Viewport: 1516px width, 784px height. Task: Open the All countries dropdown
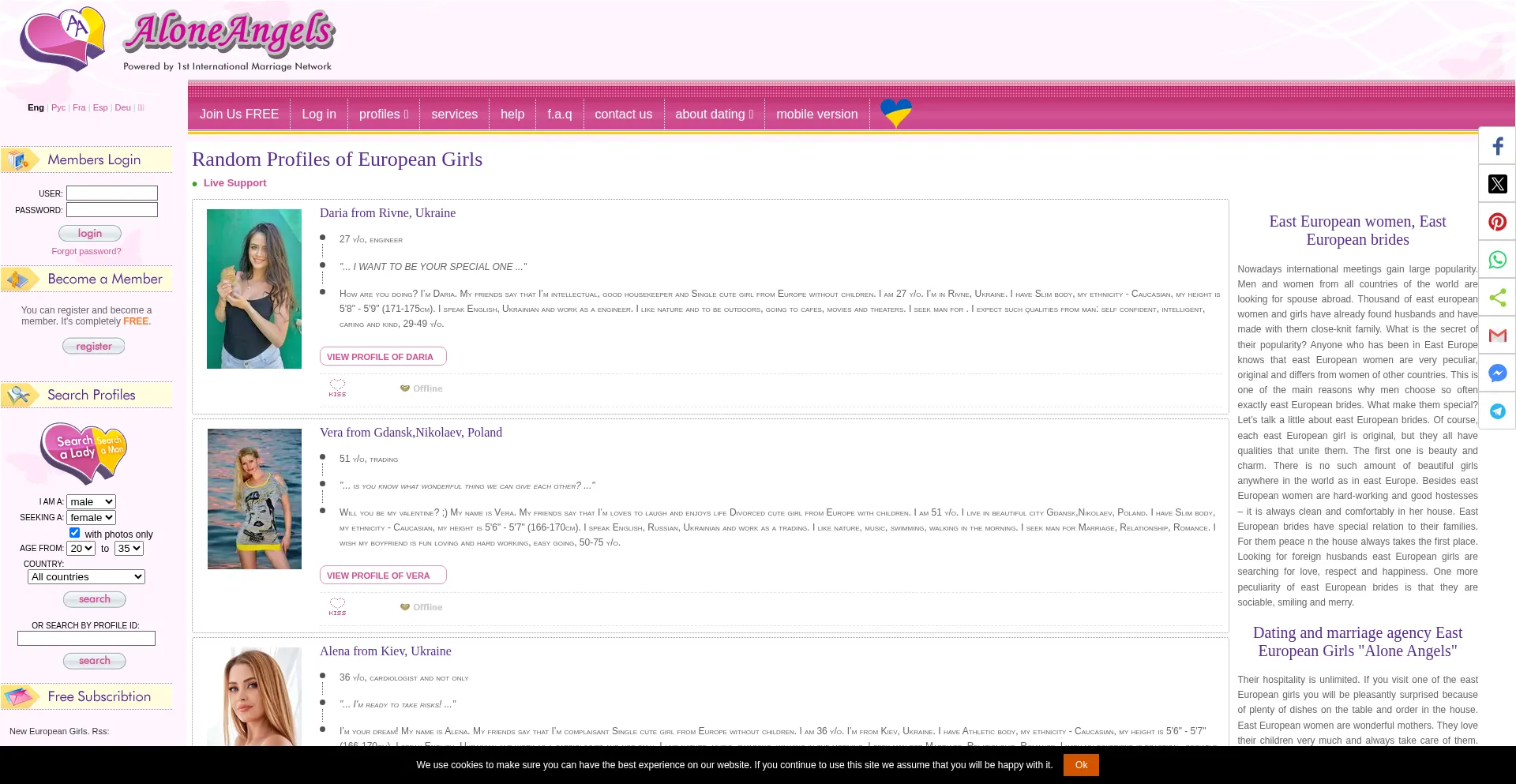[x=86, y=576]
